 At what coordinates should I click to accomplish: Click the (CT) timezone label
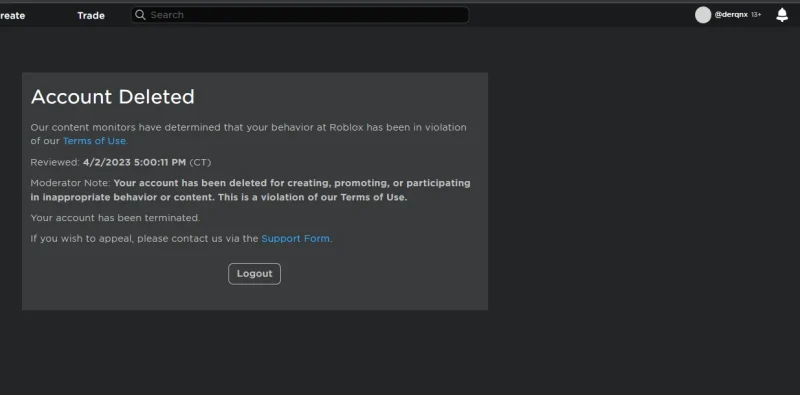coord(200,162)
